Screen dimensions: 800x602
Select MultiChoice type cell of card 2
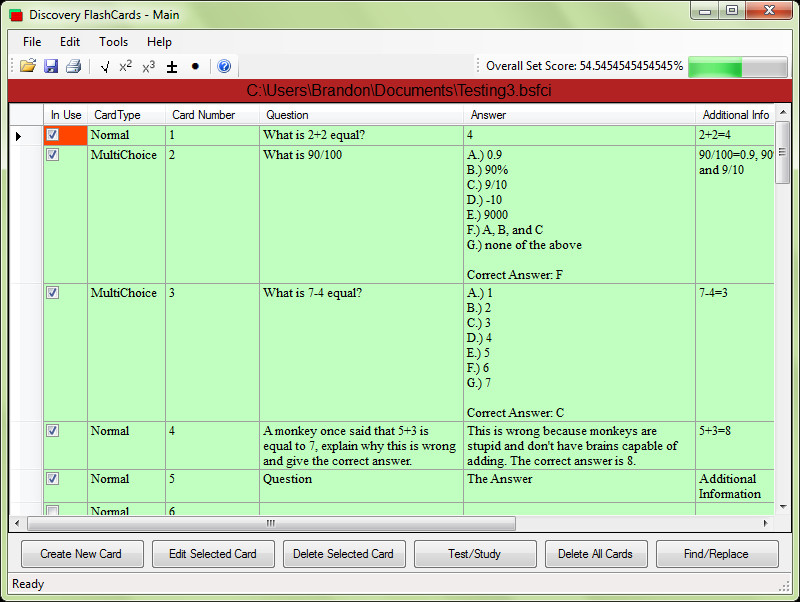pyautogui.click(x=127, y=214)
